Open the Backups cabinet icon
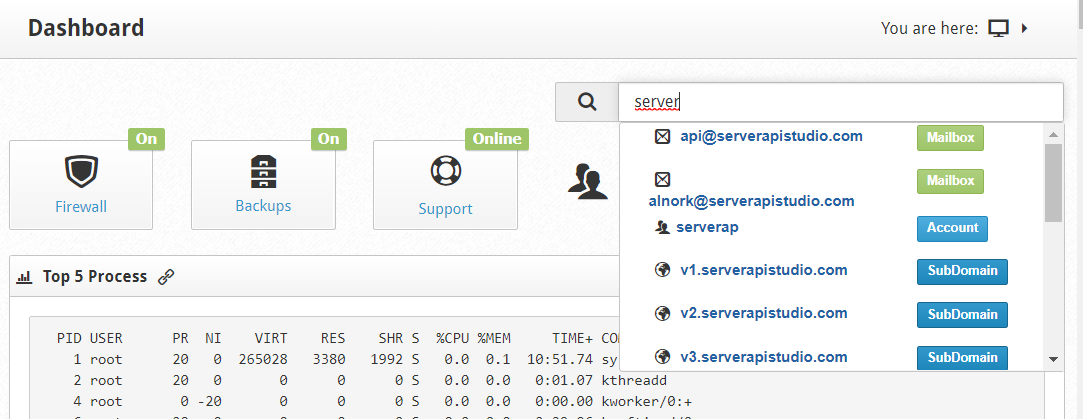 click(x=263, y=171)
